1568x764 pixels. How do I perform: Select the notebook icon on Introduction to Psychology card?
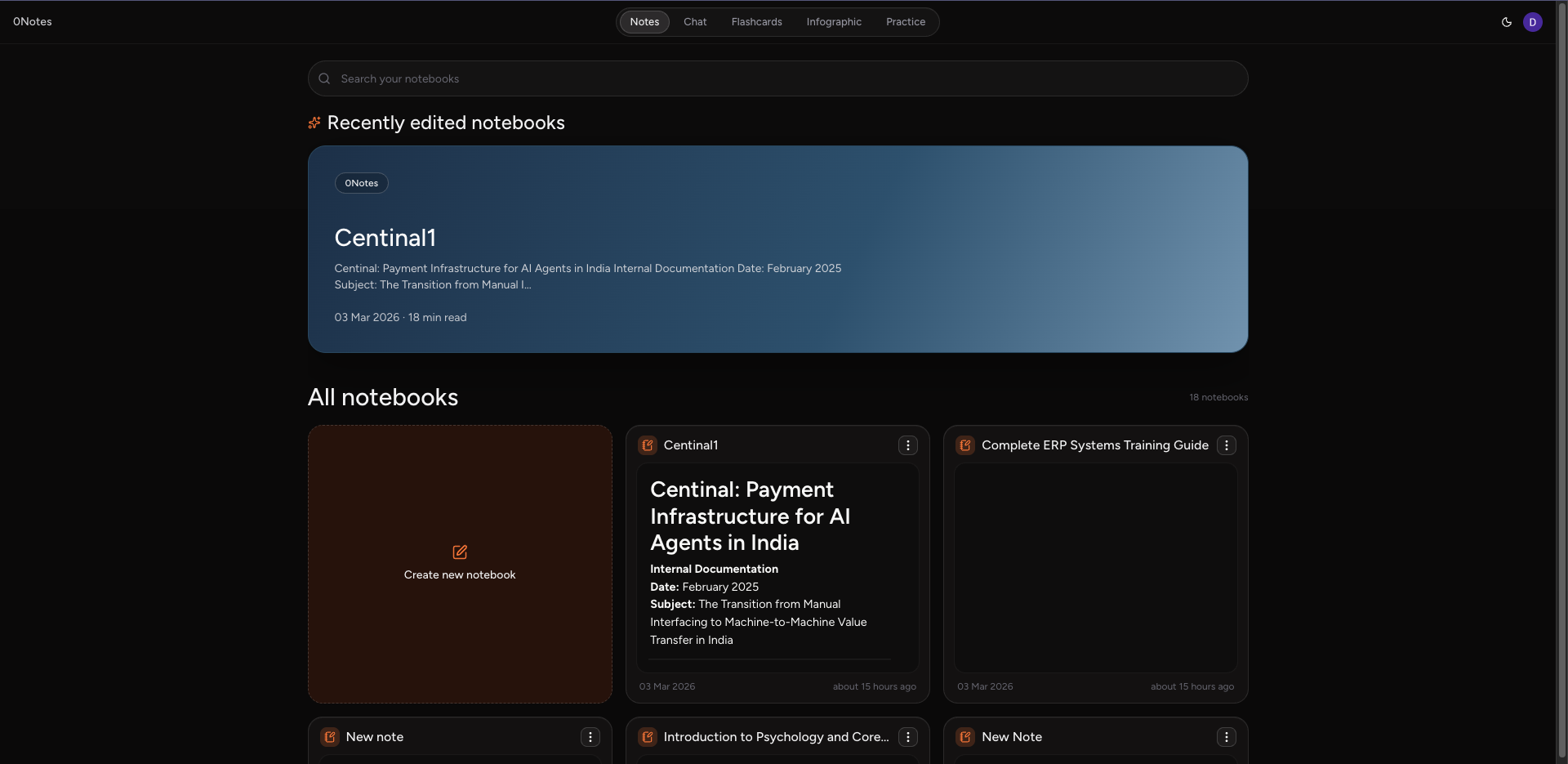pos(647,736)
